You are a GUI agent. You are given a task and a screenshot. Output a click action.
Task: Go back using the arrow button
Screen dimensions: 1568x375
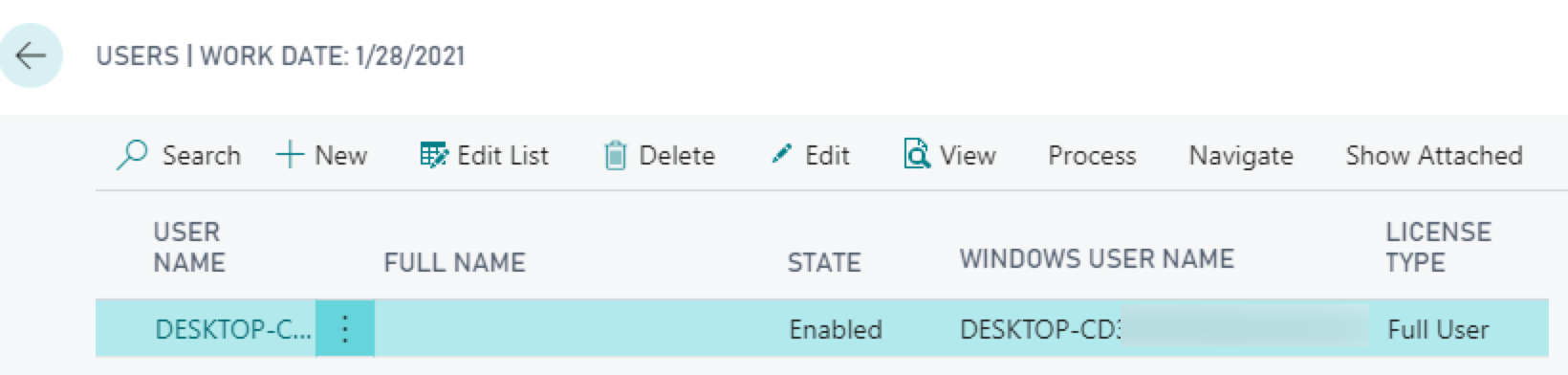pos(31,55)
